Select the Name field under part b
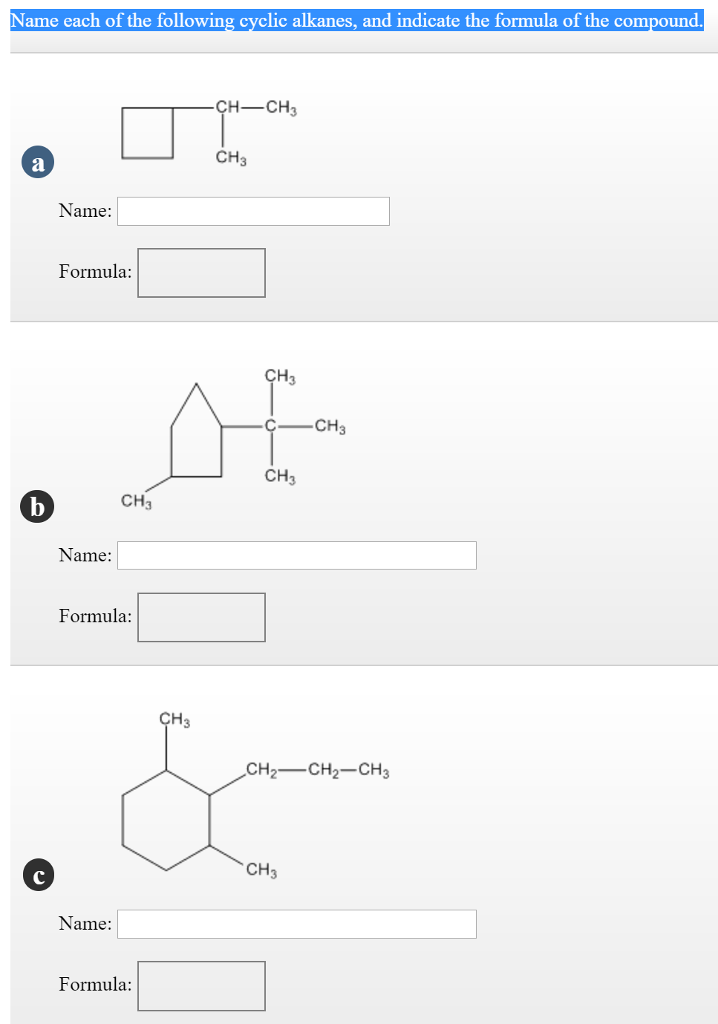 point(296,555)
